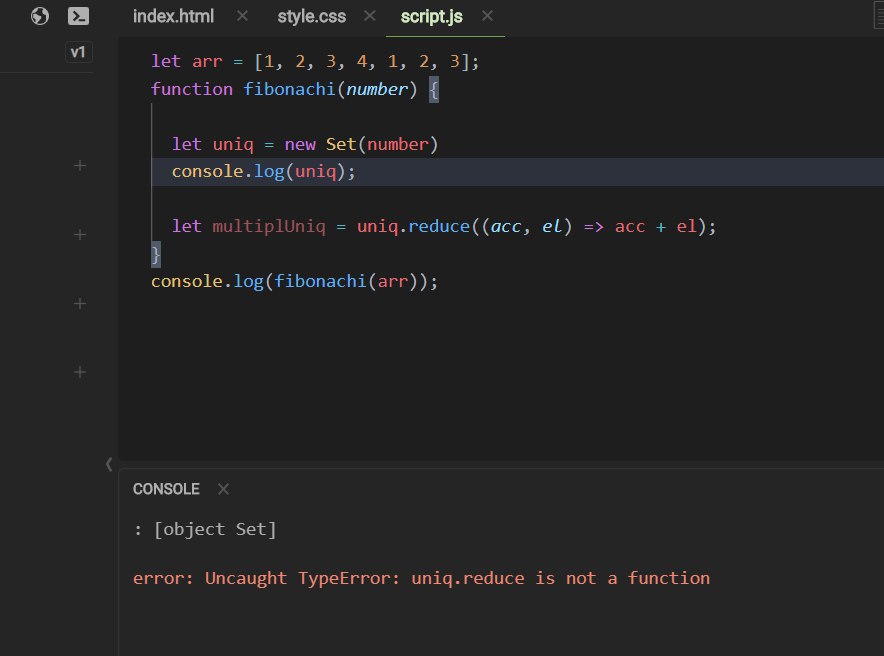Click the v1 version badge
Viewport: 884px width, 656px height.
tap(78, 52)
